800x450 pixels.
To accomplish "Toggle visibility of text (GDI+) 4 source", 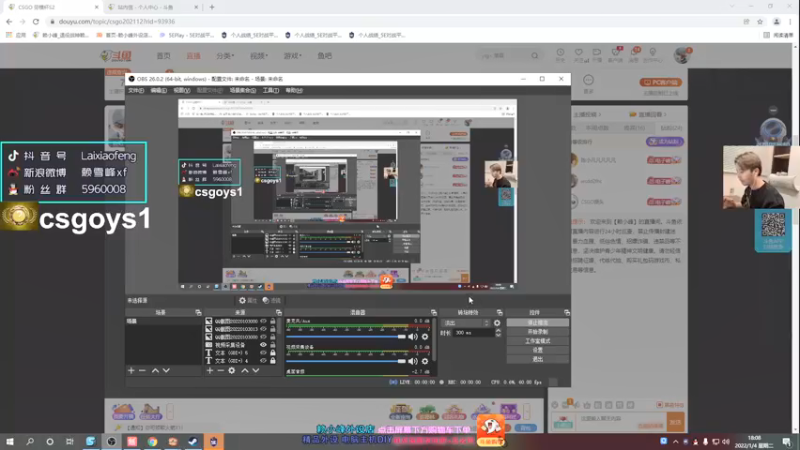I will coord(263,361).
